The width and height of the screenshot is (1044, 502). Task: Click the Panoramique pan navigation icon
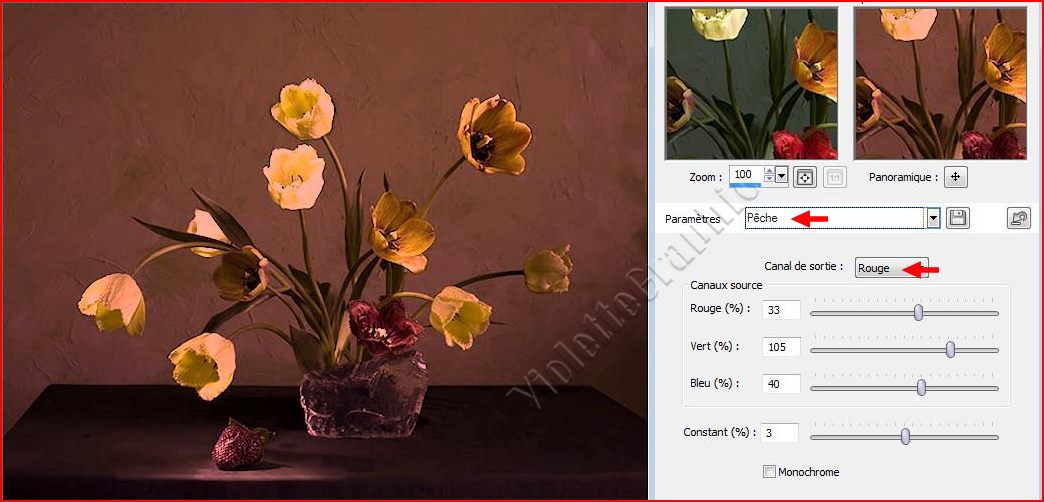(956, 177)
